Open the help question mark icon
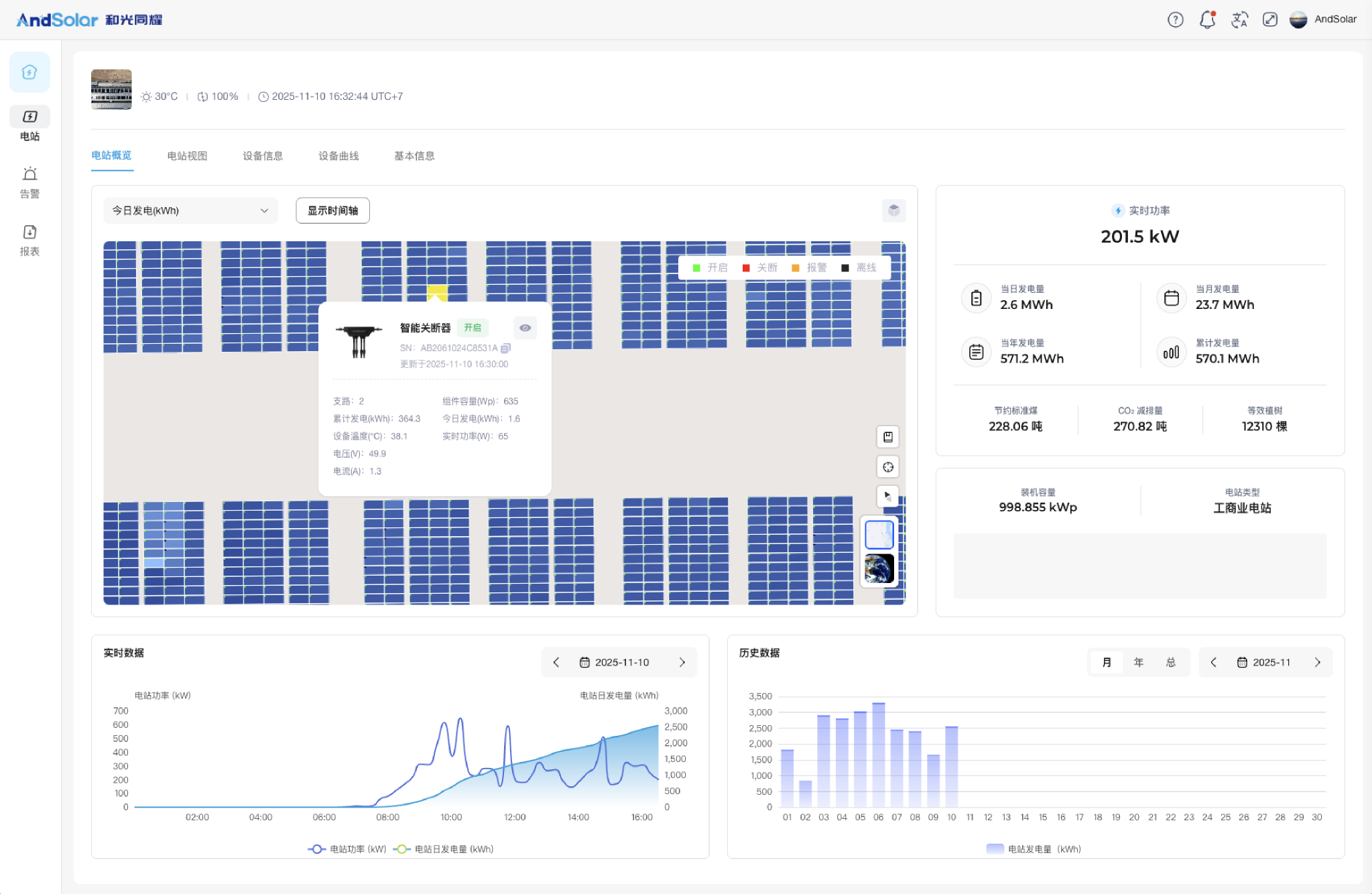This screenshot has height=894, width=1372. click(1175, 19)
